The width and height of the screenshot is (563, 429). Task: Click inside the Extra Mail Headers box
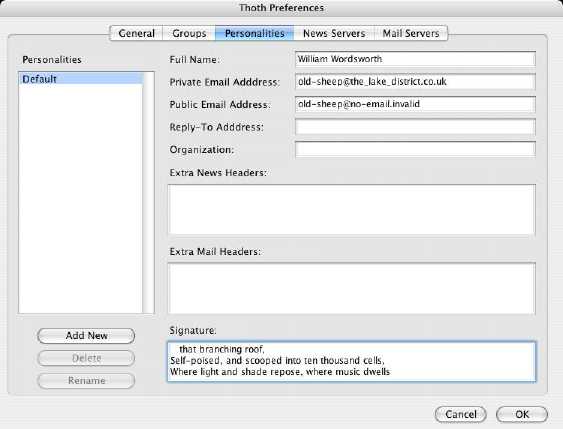(x=352, y=288)
